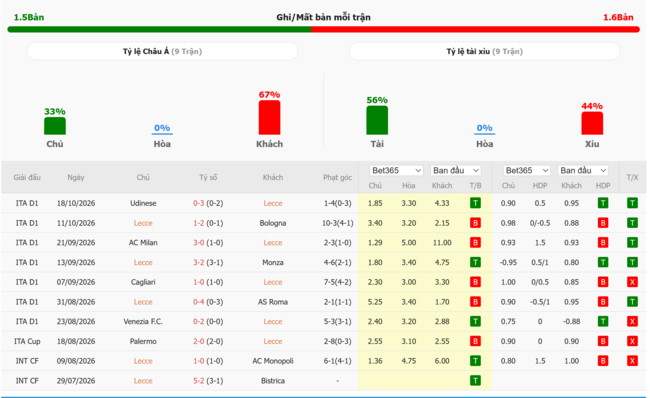Image resolution: width=650 pixels, height=398 pixels.
Task: Click the 1.5Bàn goals scored label
Action: pyautogui.click(x=29, y=17)
